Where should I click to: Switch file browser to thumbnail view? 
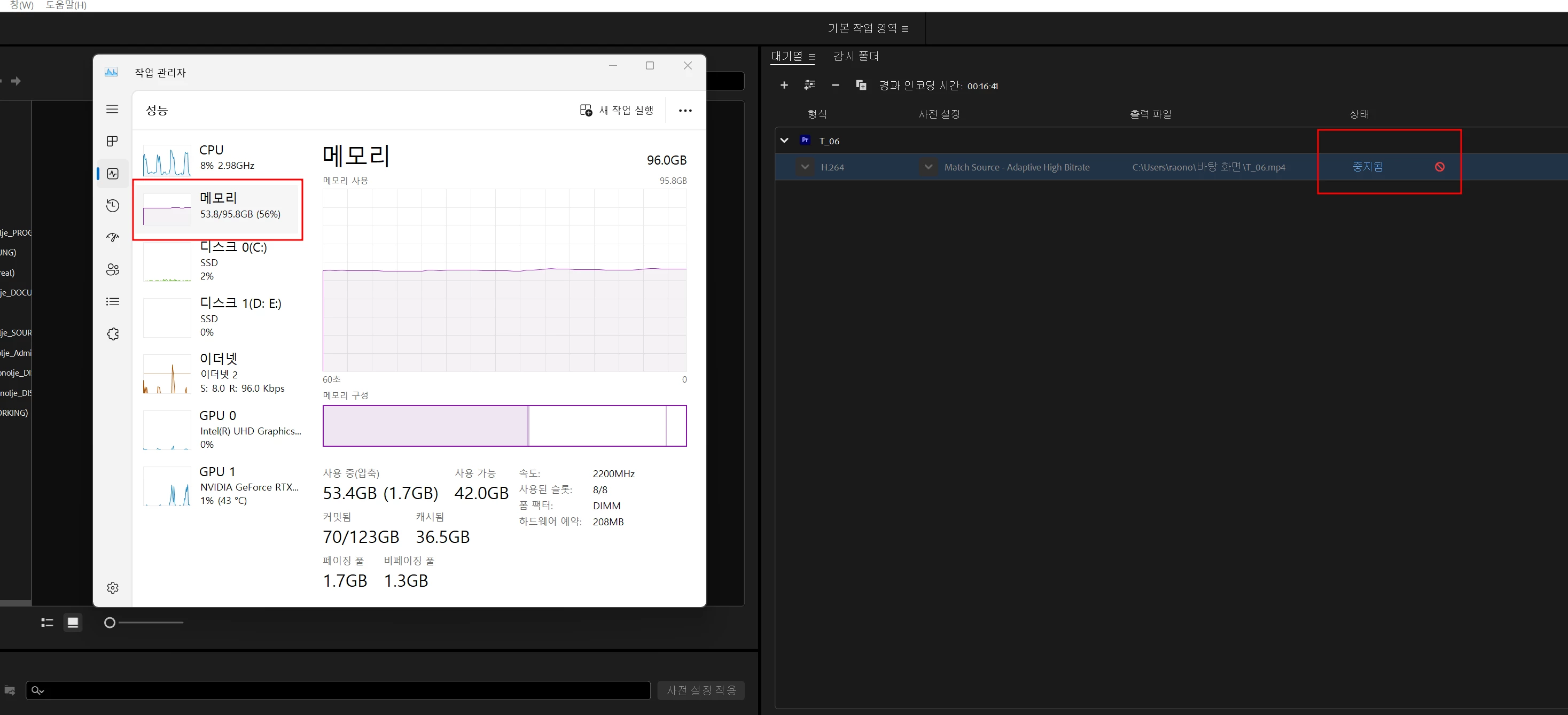click(73, 623)
